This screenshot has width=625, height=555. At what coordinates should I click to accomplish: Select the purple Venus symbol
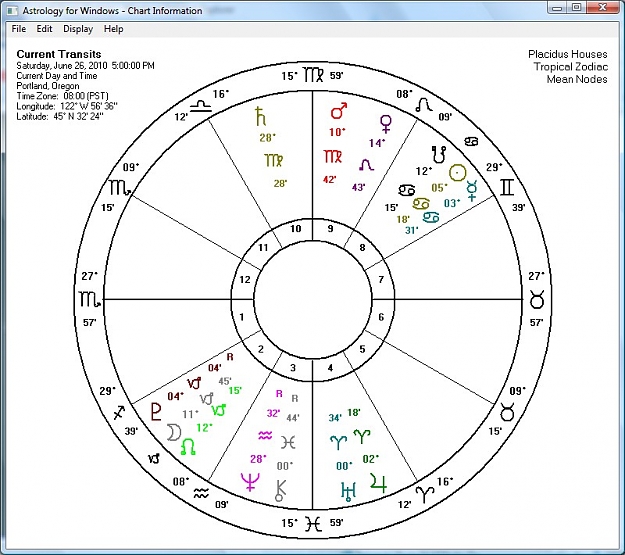pyautogui.click(x=385, y=124)
